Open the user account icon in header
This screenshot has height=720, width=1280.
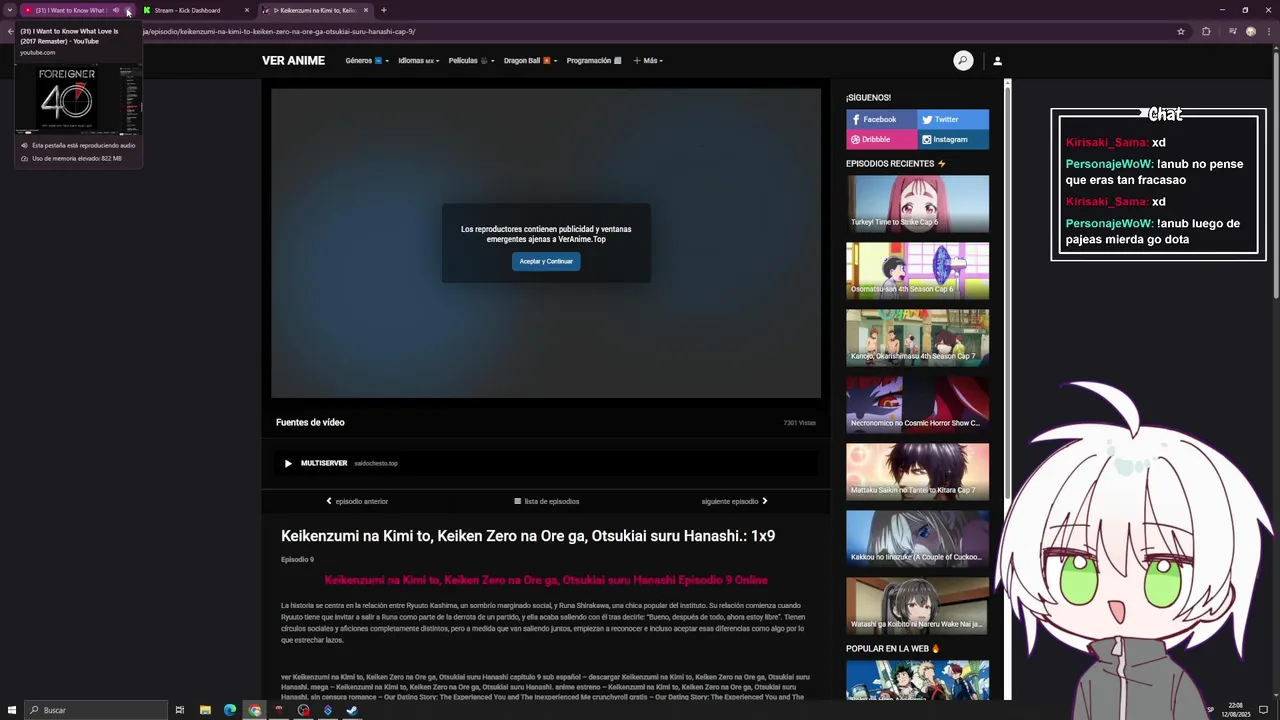click(997, 61)
